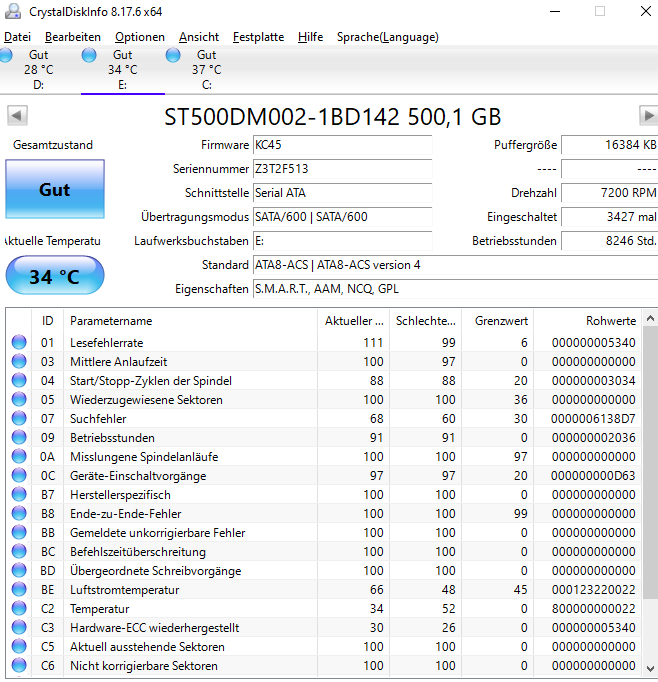Click status orb of Befehlszeitüberschreitung row
This screenshot has height=682, width=658.
[19, 552]
